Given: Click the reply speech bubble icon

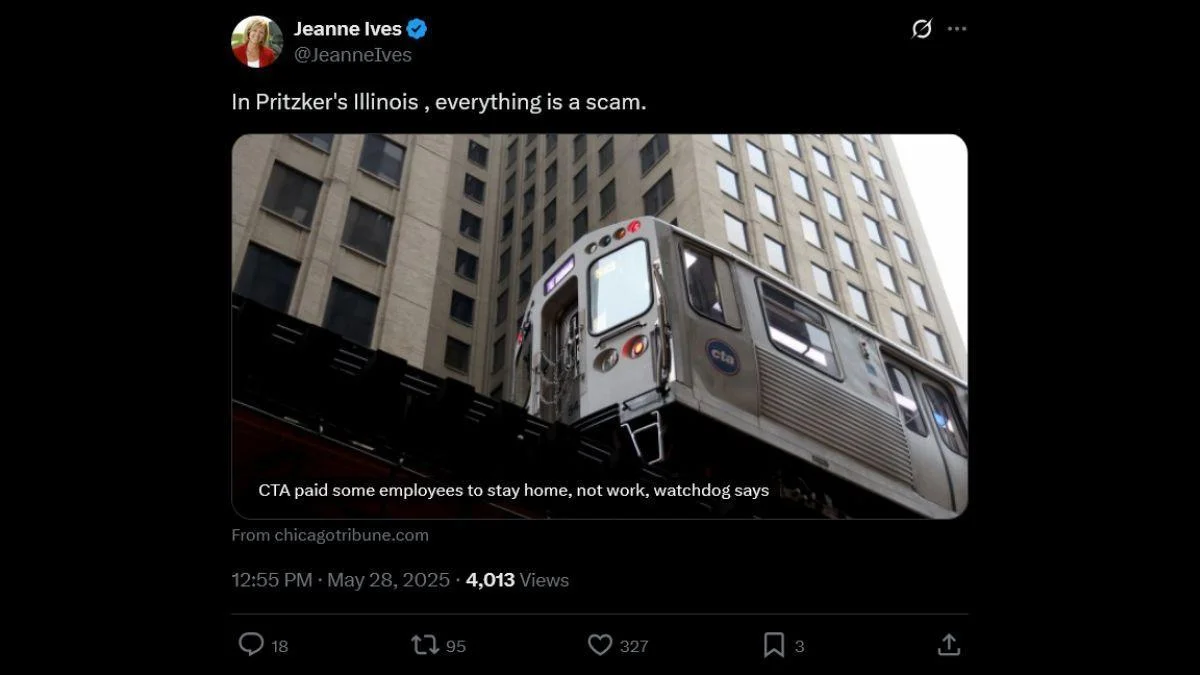Looking at the screenshot, I should coord(251,645).
